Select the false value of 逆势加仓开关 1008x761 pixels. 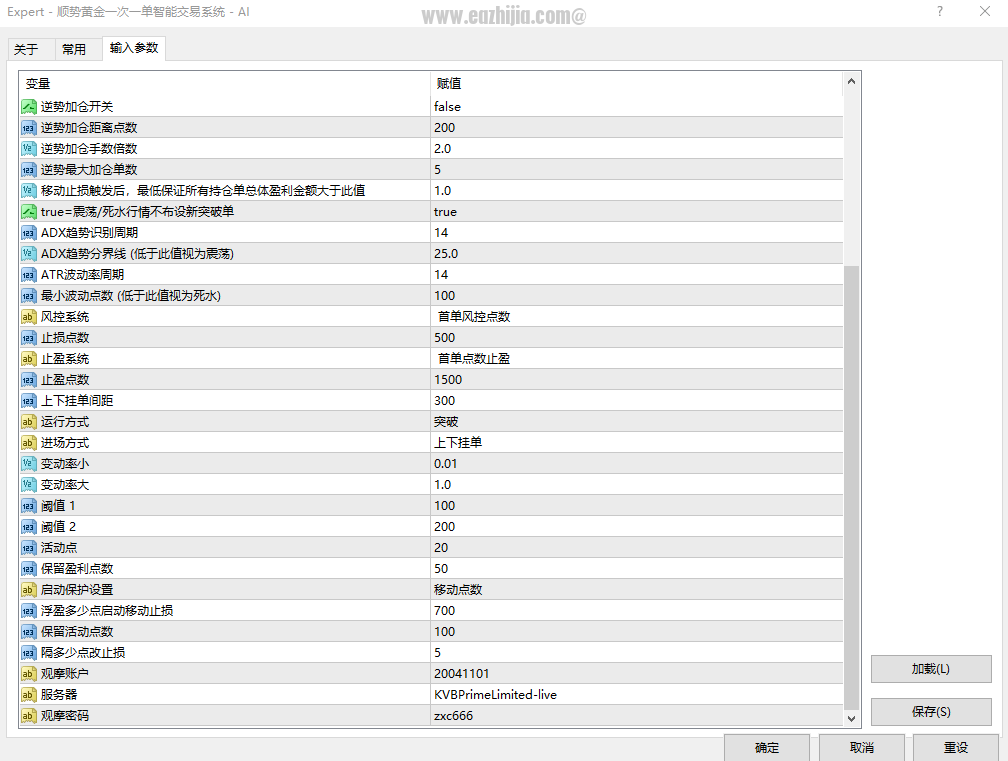click(x=447, y=107)
